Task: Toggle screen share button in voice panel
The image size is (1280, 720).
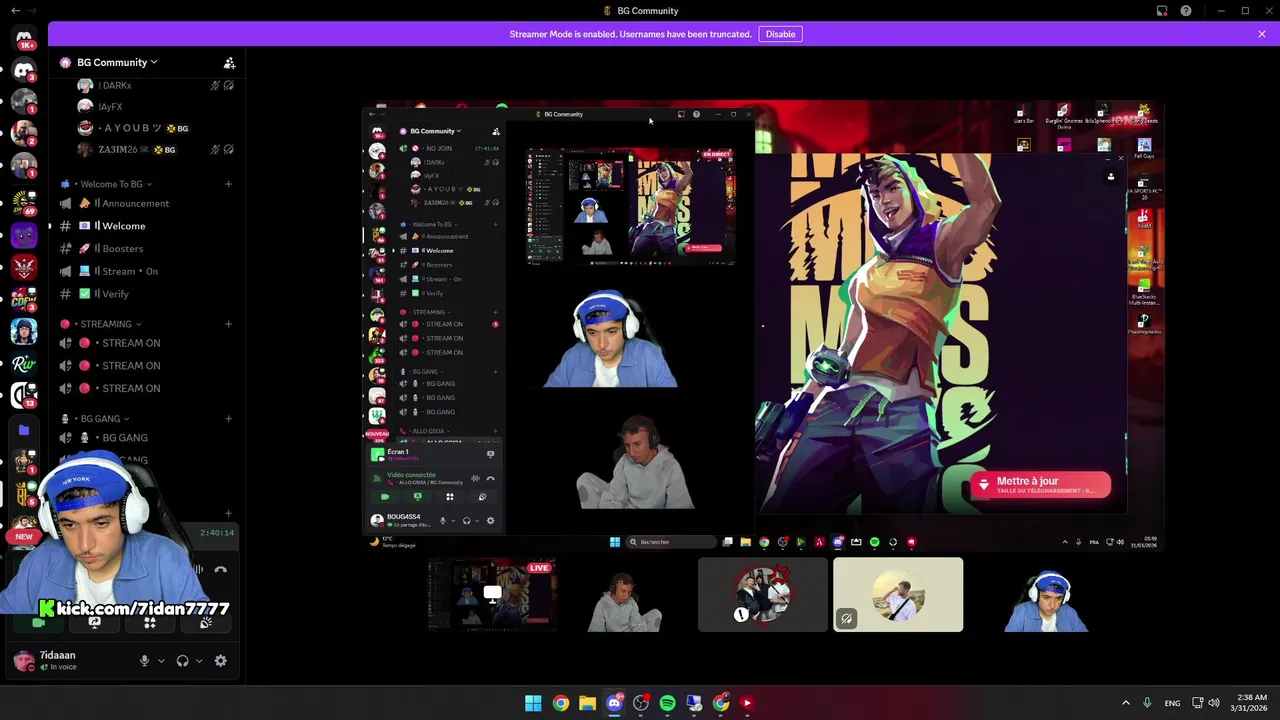Action: 94,622
